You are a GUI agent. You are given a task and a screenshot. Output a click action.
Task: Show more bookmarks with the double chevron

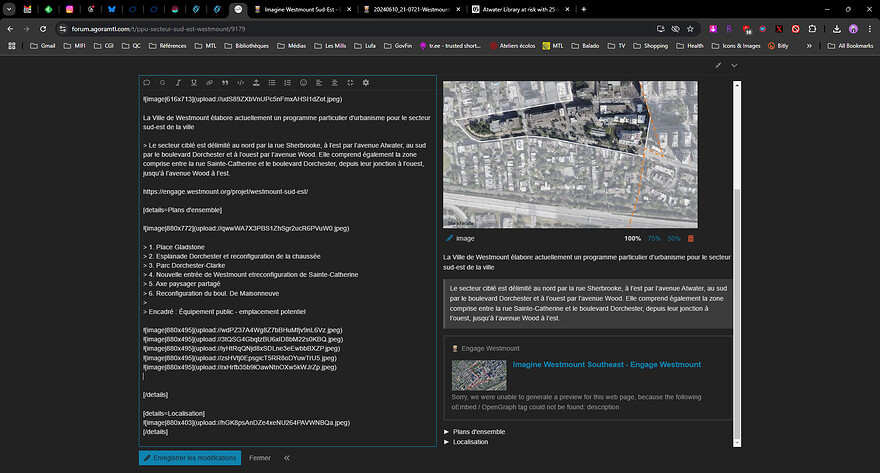pos(809,46)
